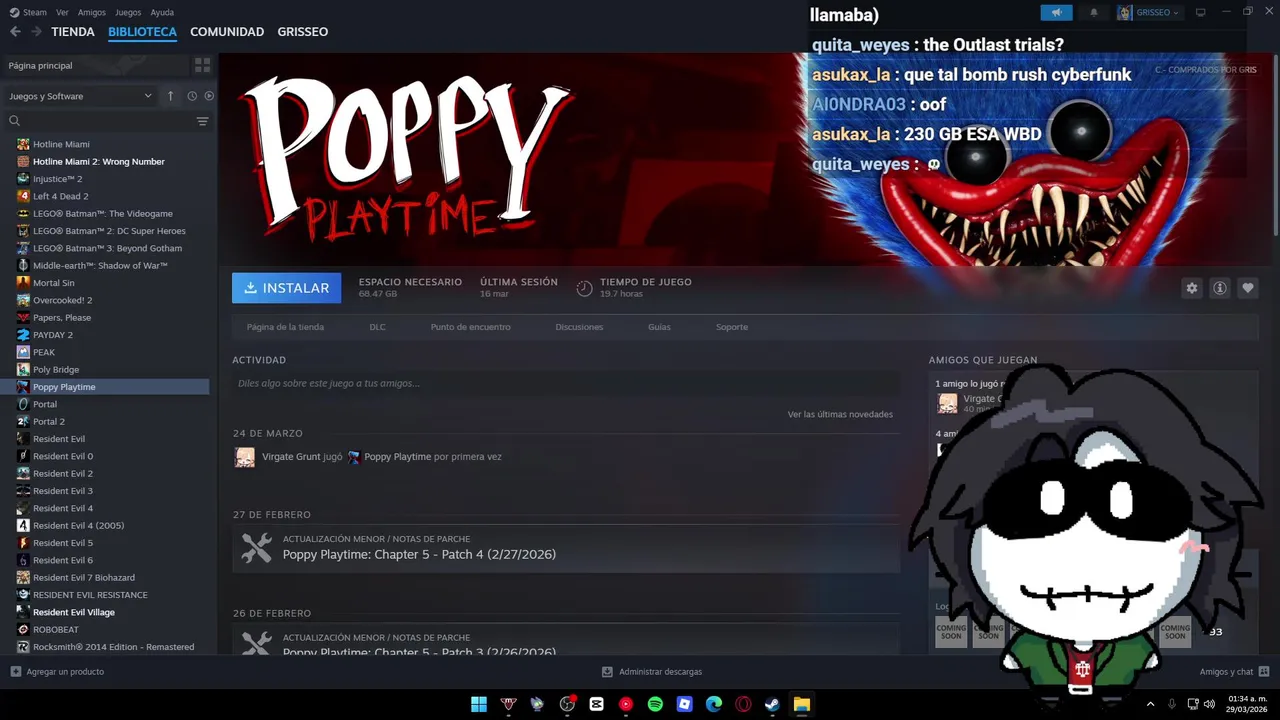
Task: Click Agregar un producto
Action: (x=57, y=672)
